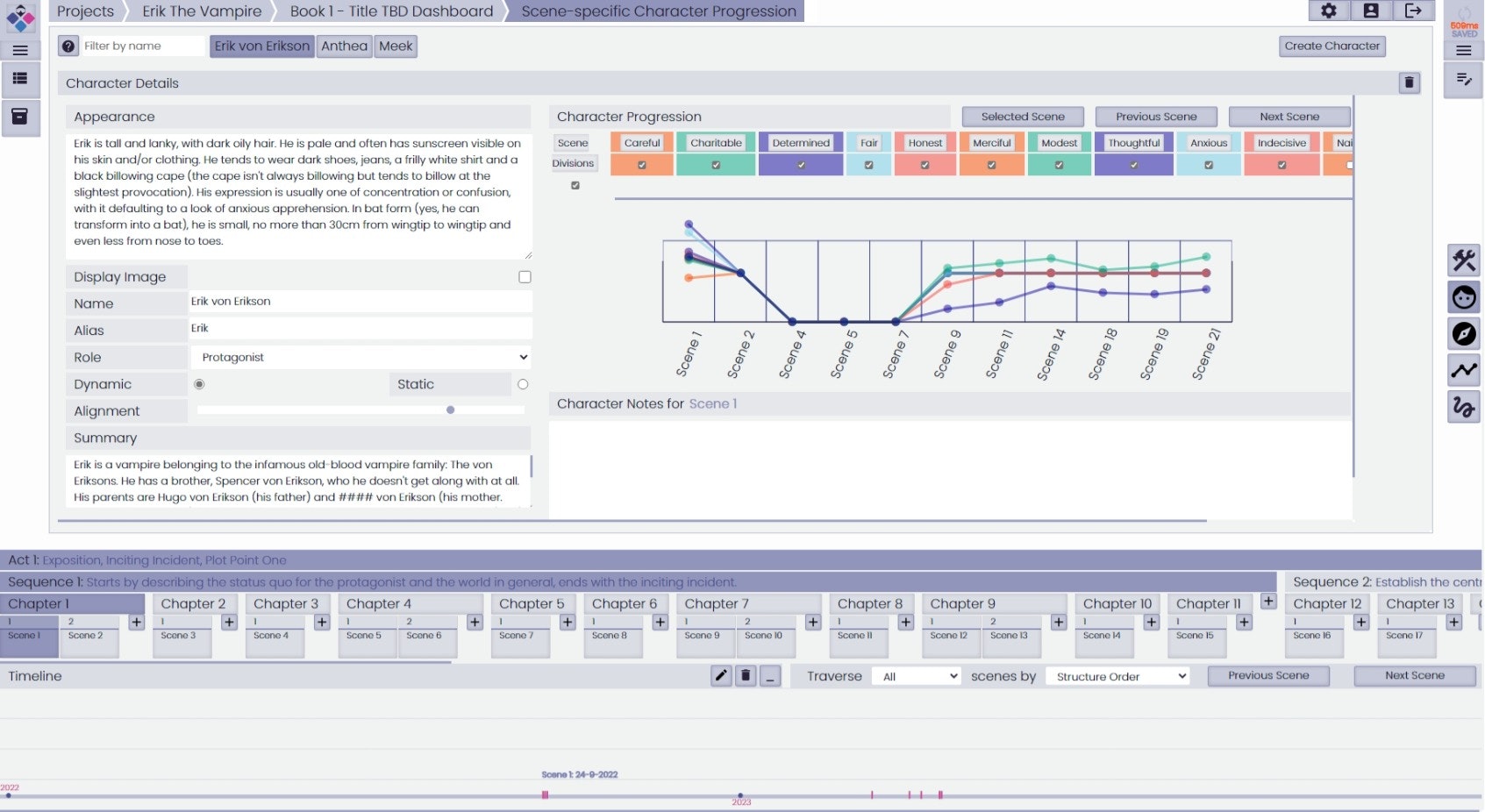
Task: Click the Create Character button
Action: (1332, 46)
